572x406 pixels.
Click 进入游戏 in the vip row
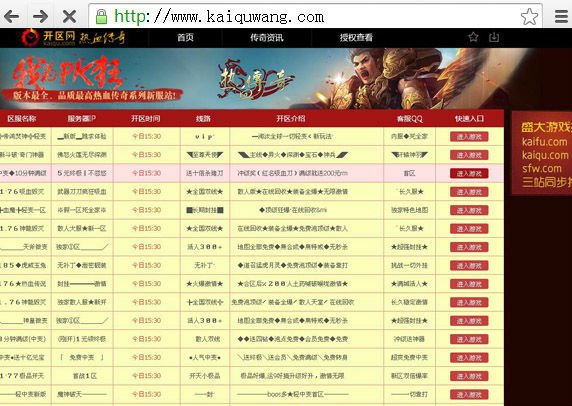point(469,137)
